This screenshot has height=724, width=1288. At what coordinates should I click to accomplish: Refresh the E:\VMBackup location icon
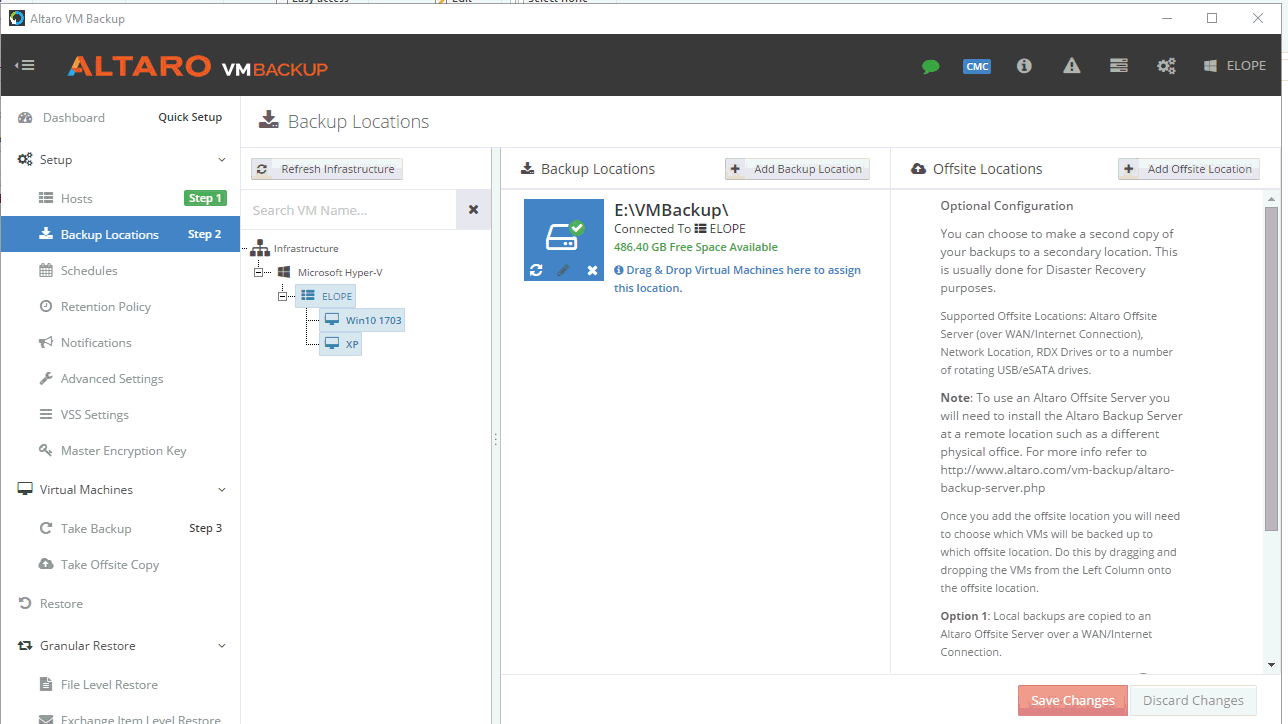click(x=536, y=270)
